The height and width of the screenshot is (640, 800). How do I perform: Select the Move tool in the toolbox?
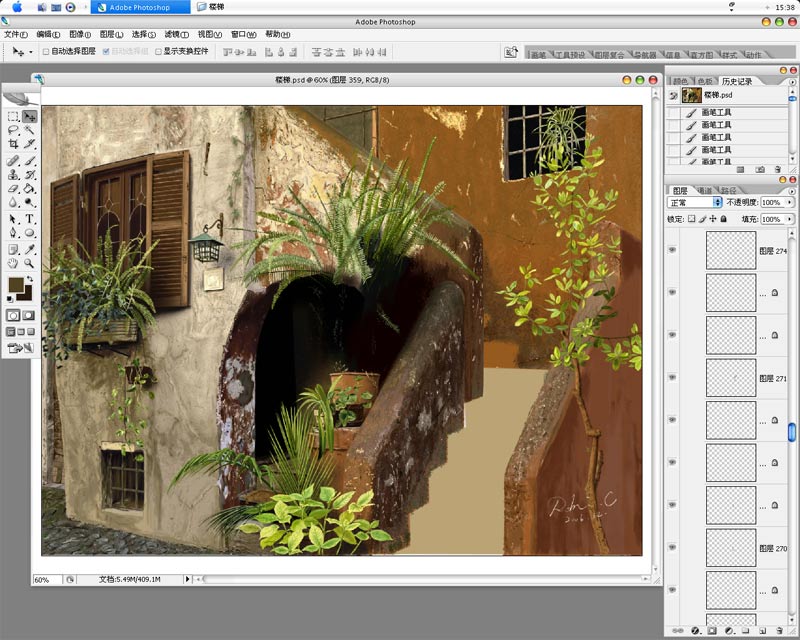[30, 116]
